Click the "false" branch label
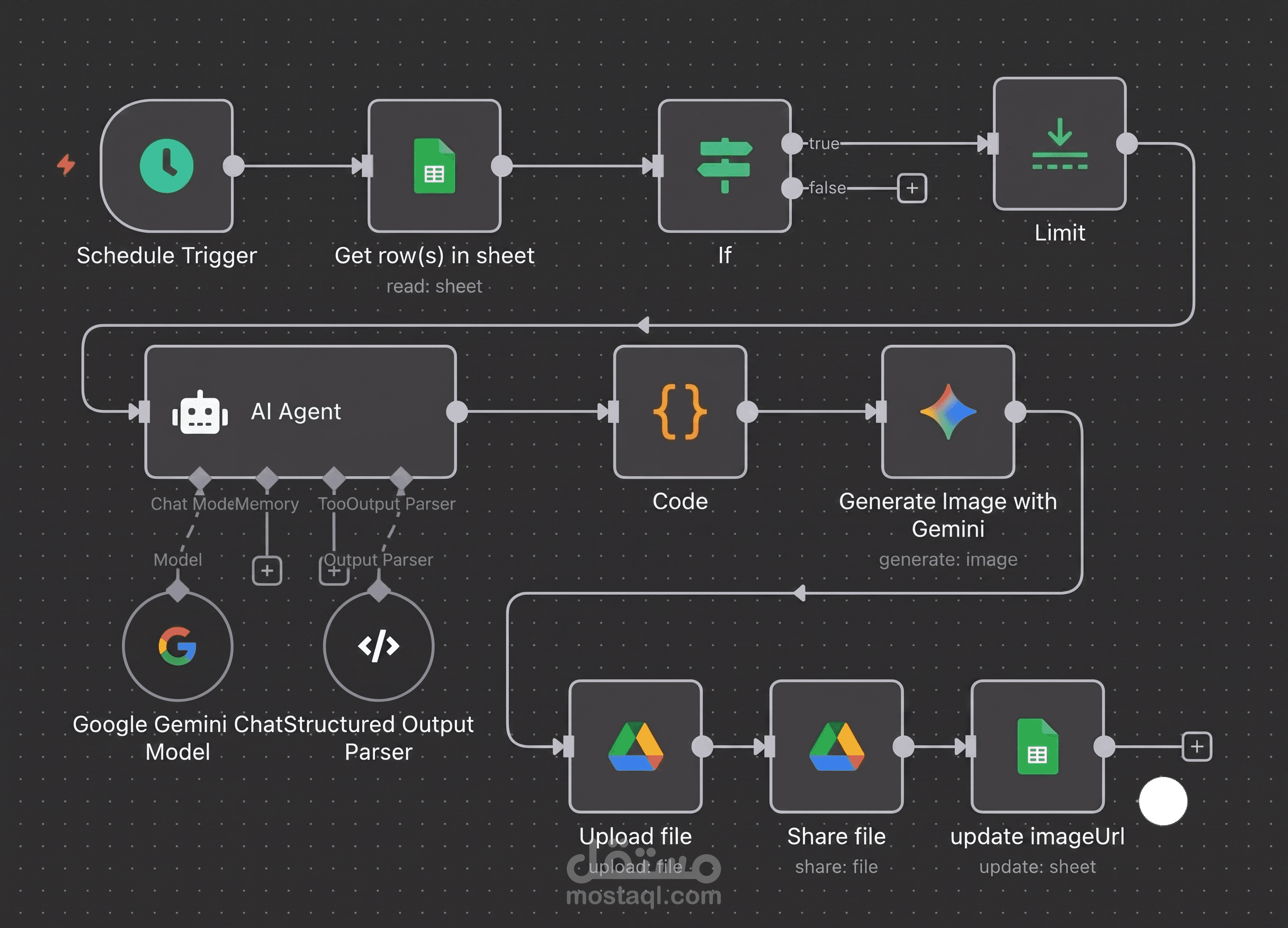The height and width of the screenshot is (928, 1288). (827, 188)
